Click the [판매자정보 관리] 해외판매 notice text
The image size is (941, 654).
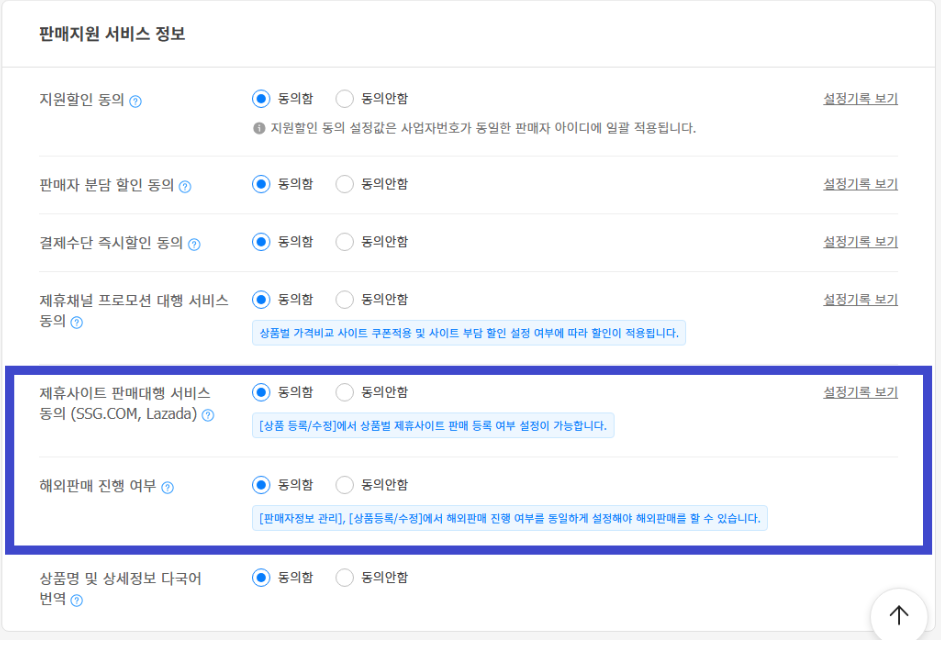click(x=510, y=518)
